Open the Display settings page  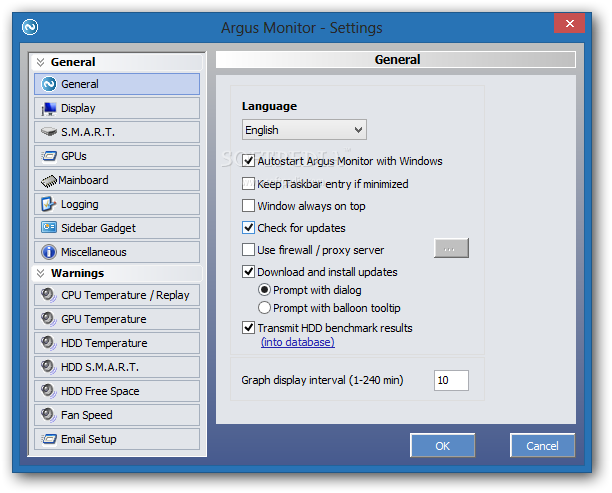click(117, 108)
